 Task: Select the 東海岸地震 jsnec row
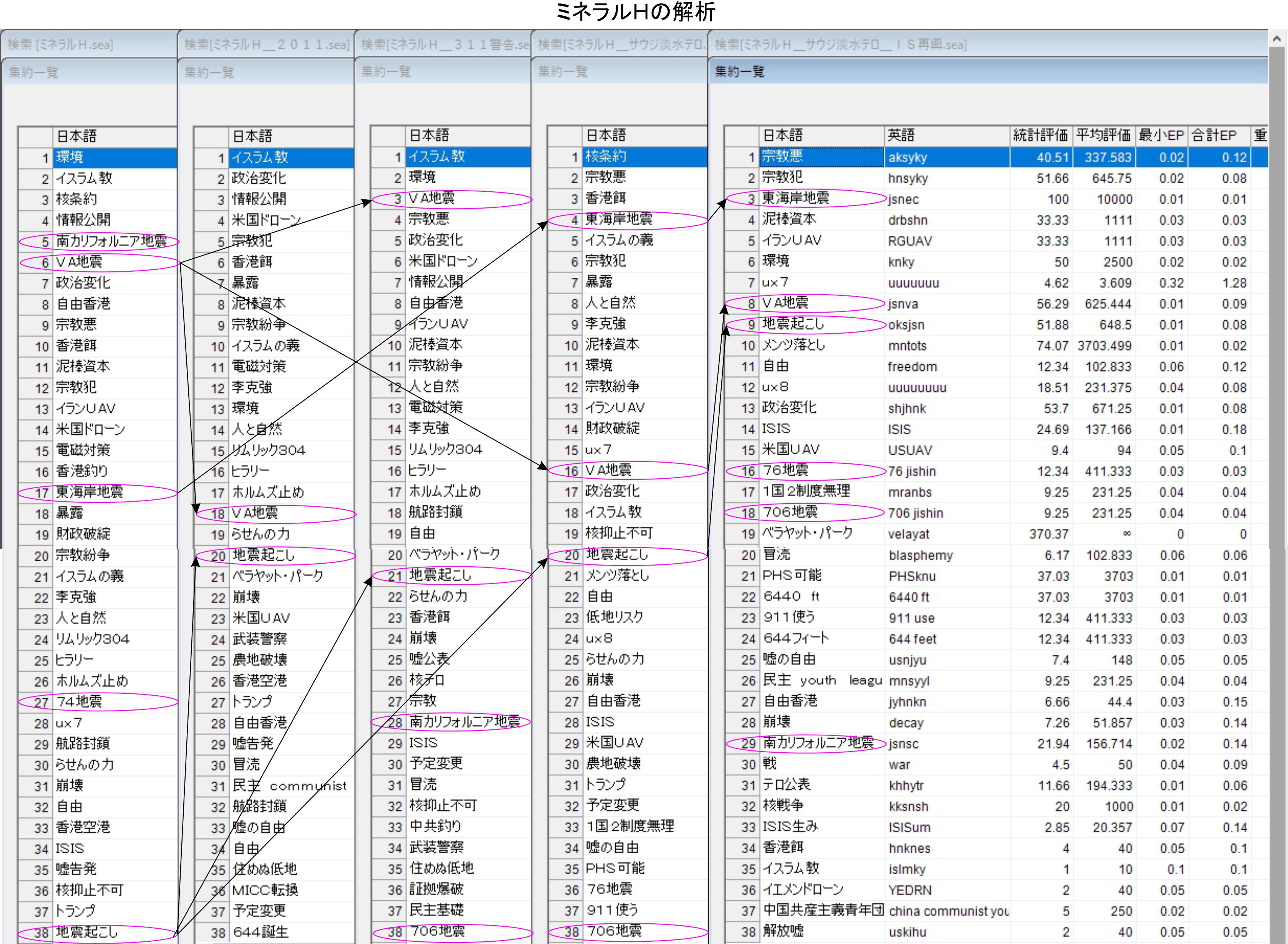[796, 199]
